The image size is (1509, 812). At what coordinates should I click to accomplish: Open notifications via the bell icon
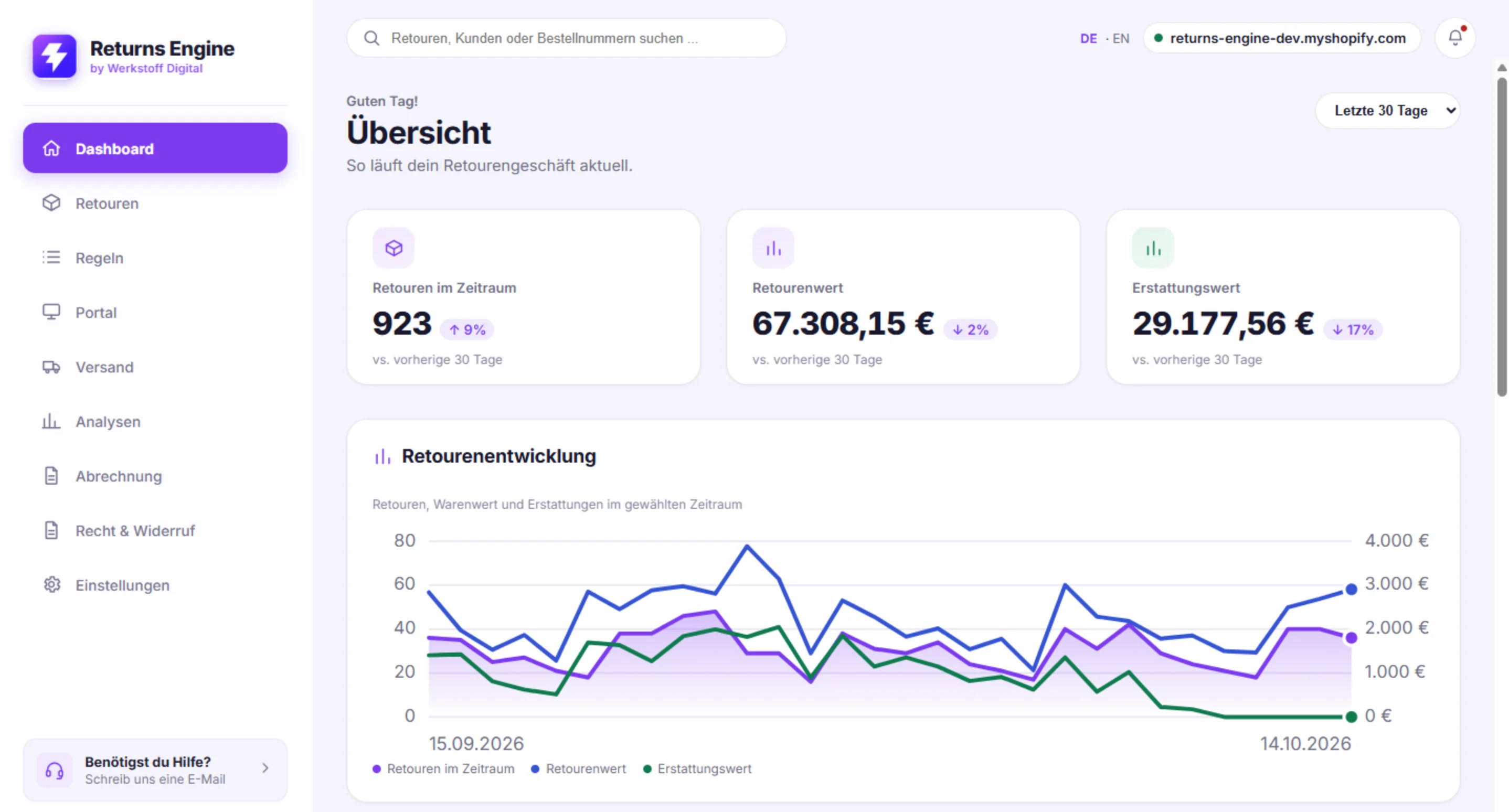[1455, 38]
